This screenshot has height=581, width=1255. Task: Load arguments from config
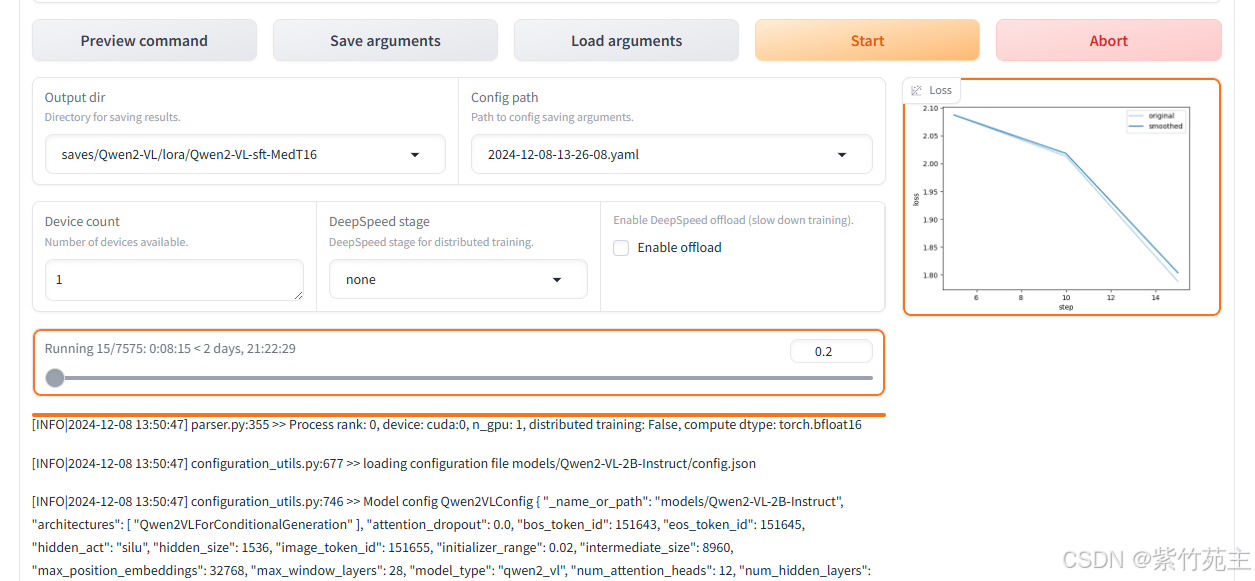626,41
